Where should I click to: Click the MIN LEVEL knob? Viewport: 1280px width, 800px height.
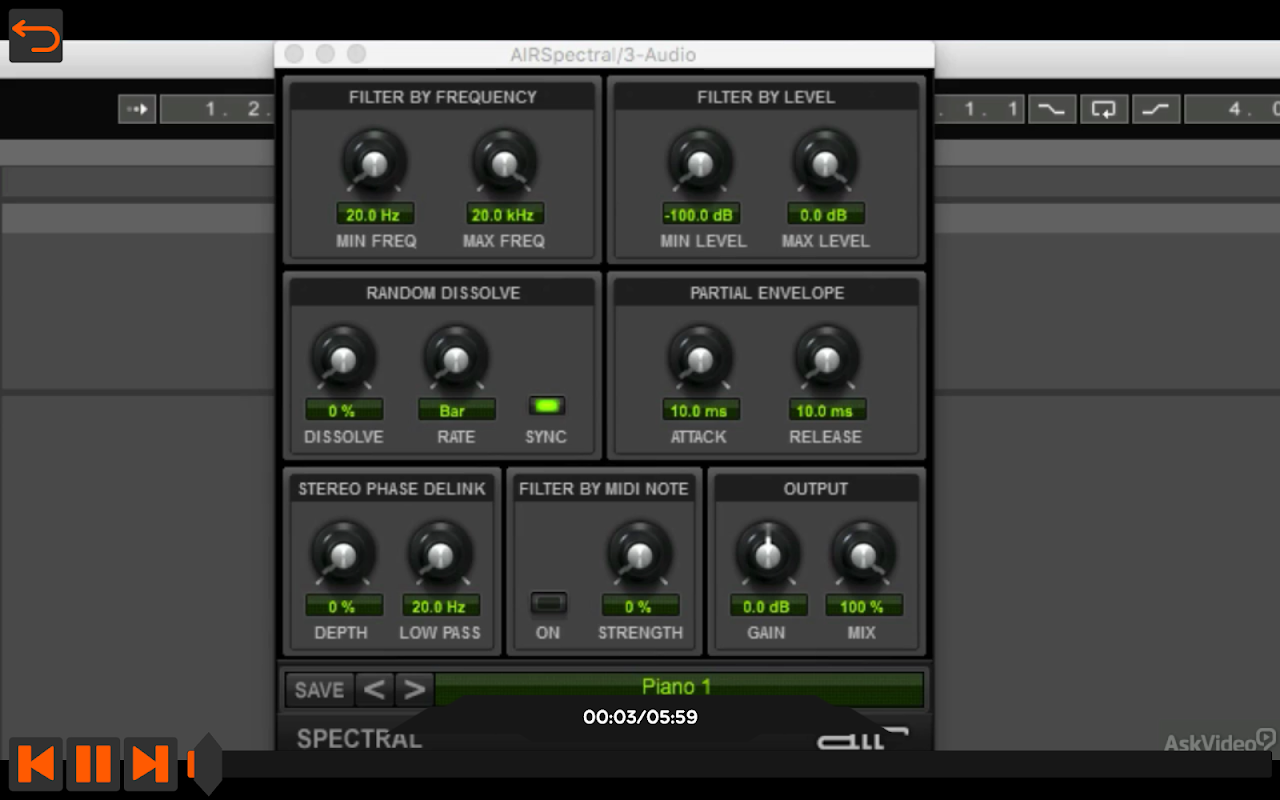(x=701, y=162)
